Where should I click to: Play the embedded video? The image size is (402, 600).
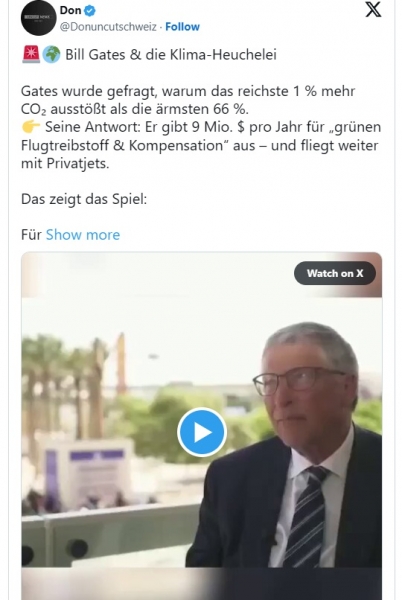[202, 432]
